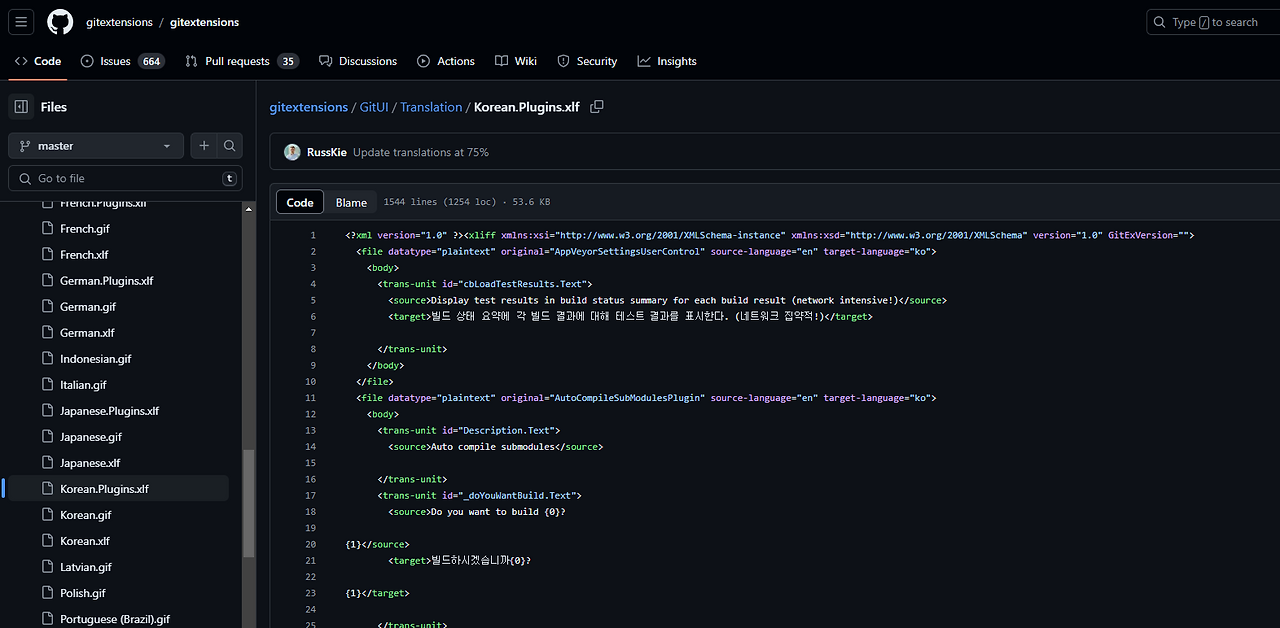Open the Actions tab
The height and width of the screenshot is (628, 1280).
click(446, 61)
